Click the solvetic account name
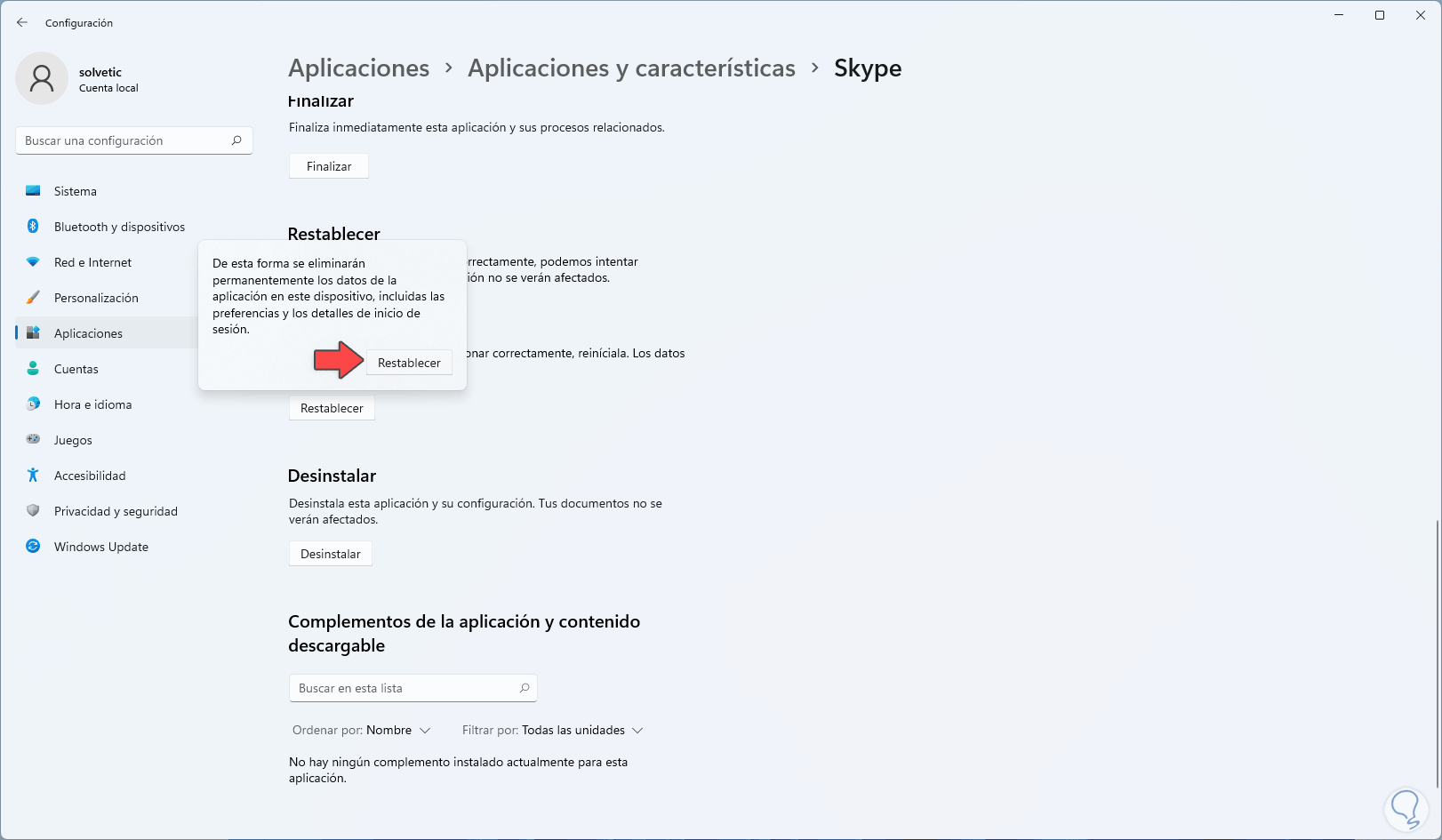Viewport: 1442px width, 840px height. tap(100, 72)
